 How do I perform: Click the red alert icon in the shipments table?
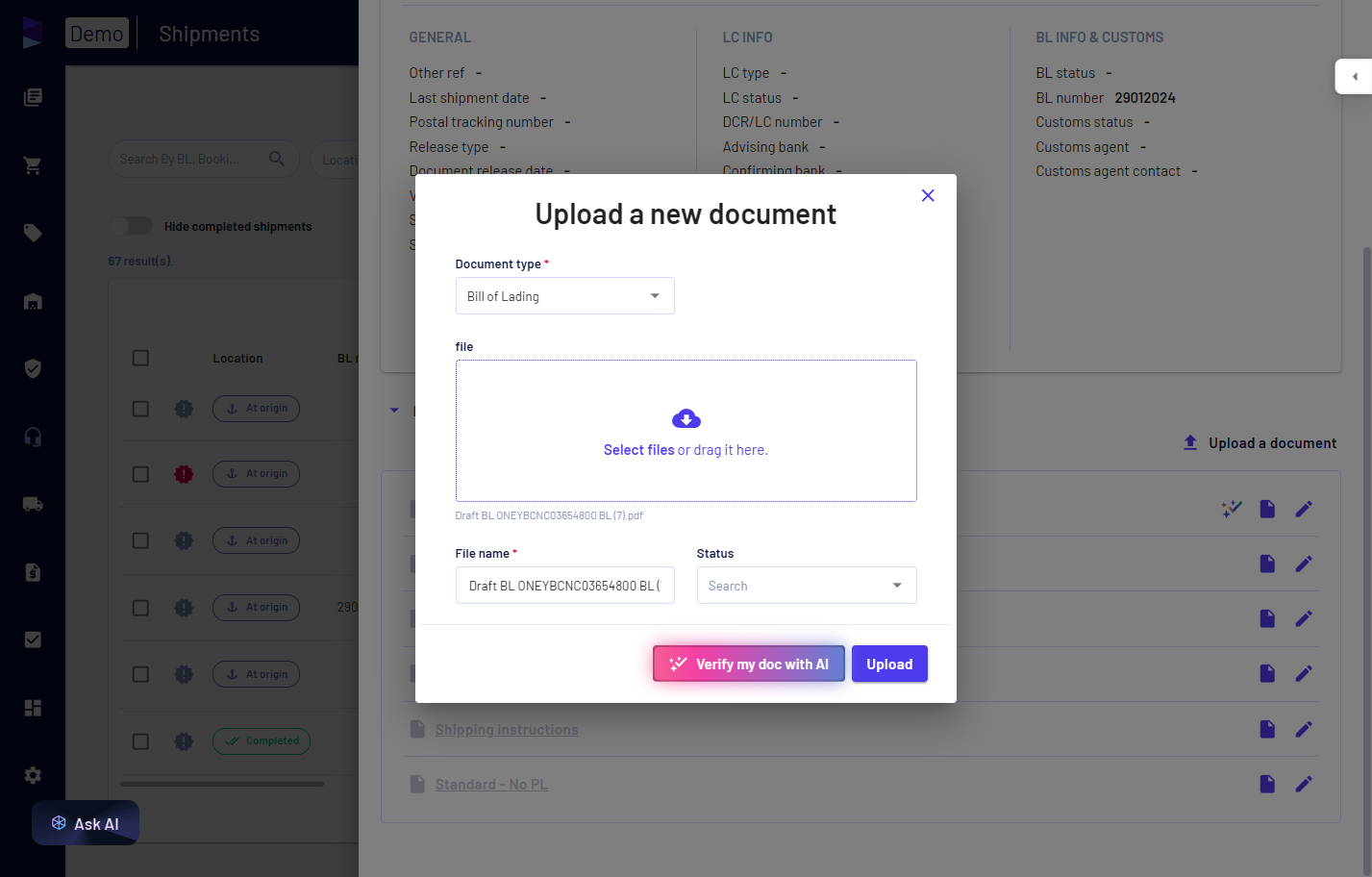[184, 474]
